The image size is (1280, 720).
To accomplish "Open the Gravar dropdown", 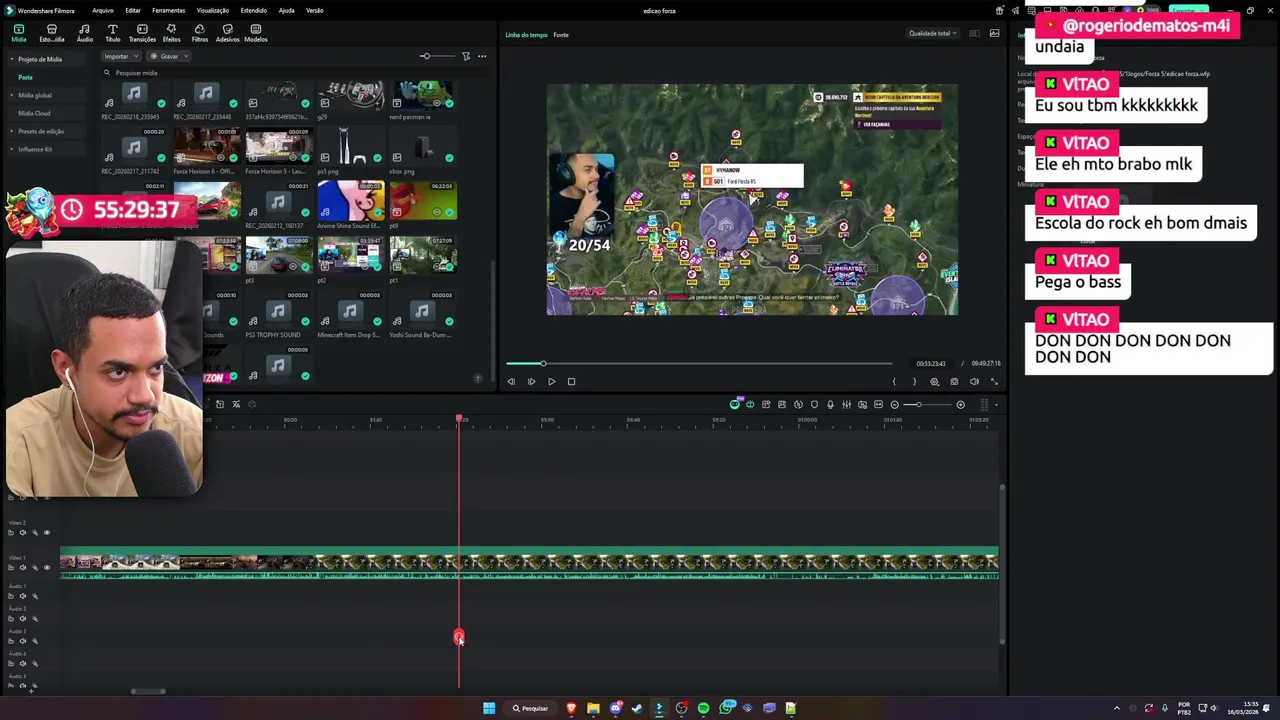I will pyautogui.click(x=169, y=56).
